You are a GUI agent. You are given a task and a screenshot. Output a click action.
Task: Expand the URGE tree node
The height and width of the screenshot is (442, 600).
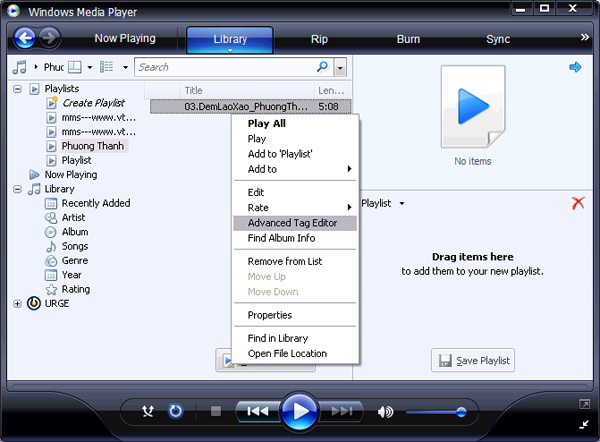(x=17, y=303)
